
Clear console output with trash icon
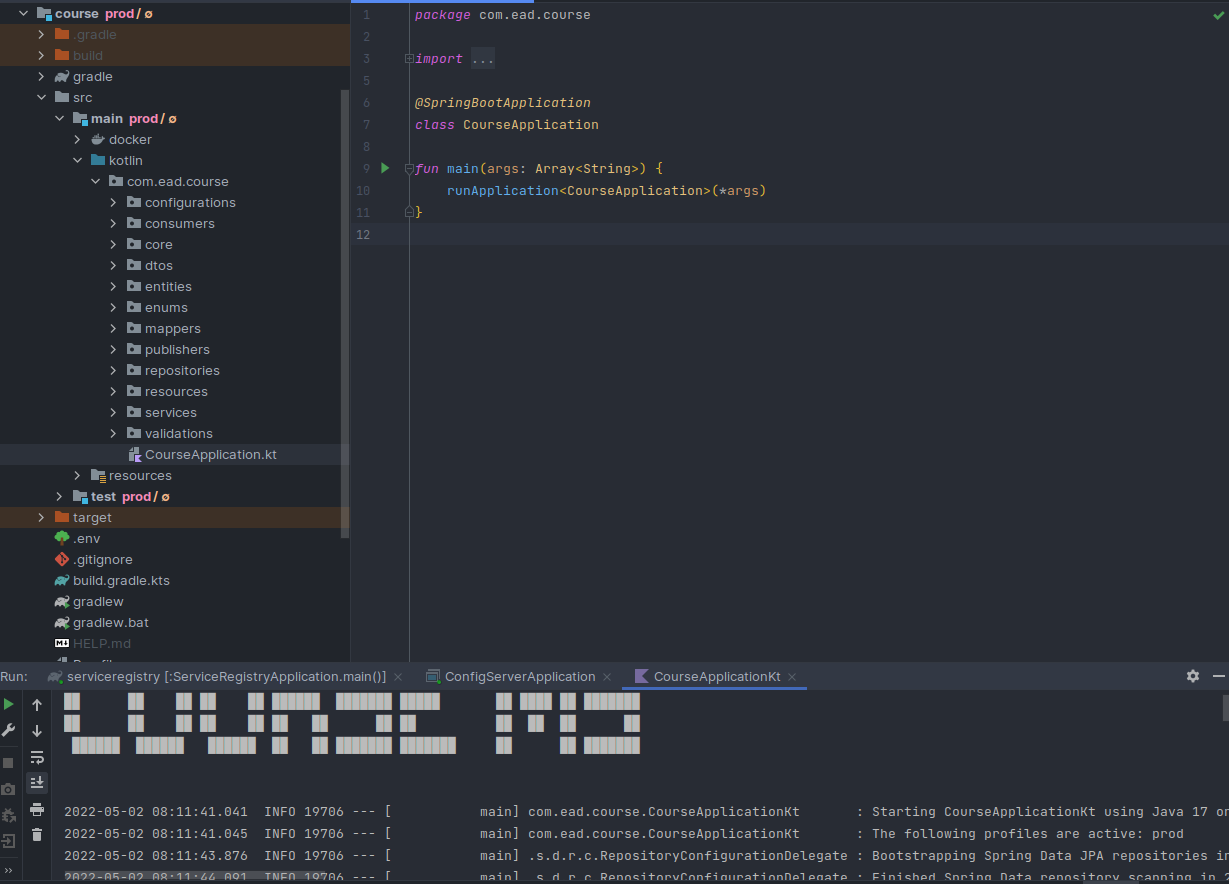37,835
